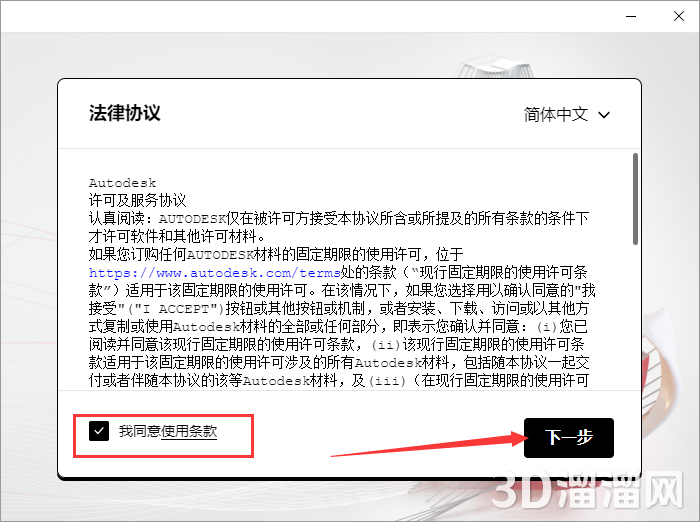
Task: Click the agreement text scrollbar thumb
Action: (x=635, y=199)
